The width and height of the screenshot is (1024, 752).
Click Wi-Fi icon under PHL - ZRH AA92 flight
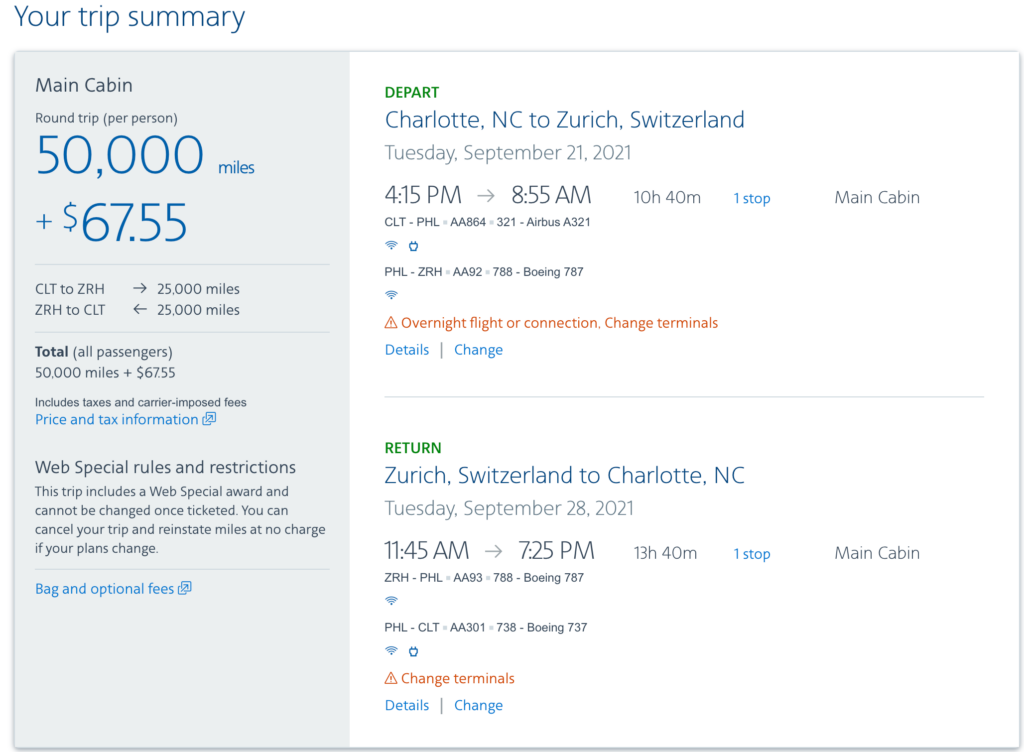(391, 295)
